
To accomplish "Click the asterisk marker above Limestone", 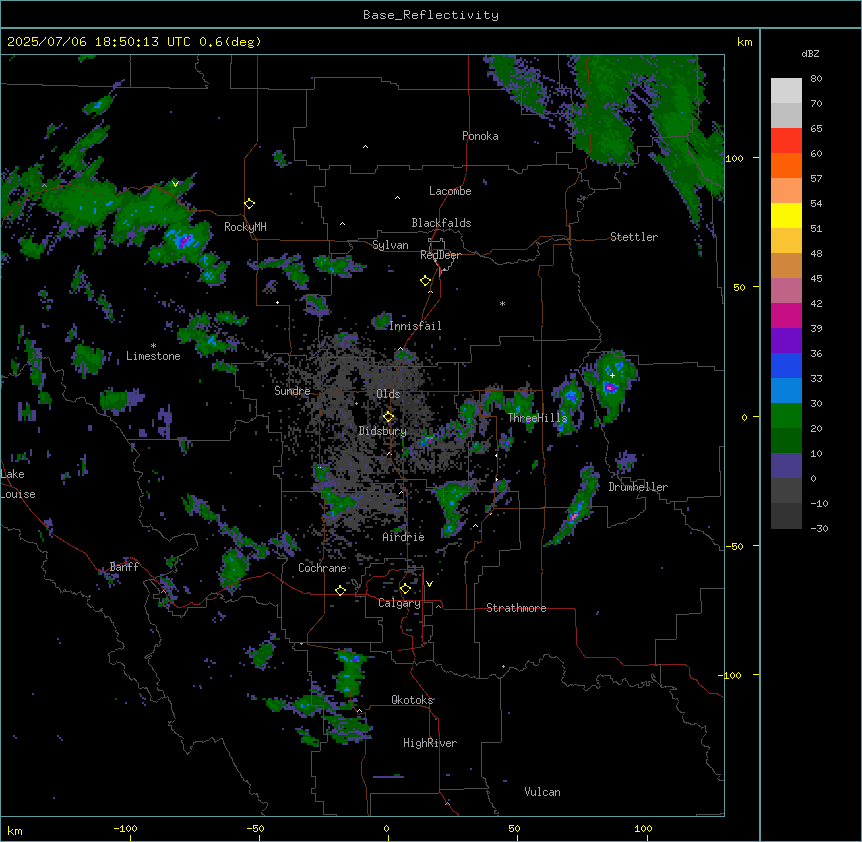I will 153,346.
